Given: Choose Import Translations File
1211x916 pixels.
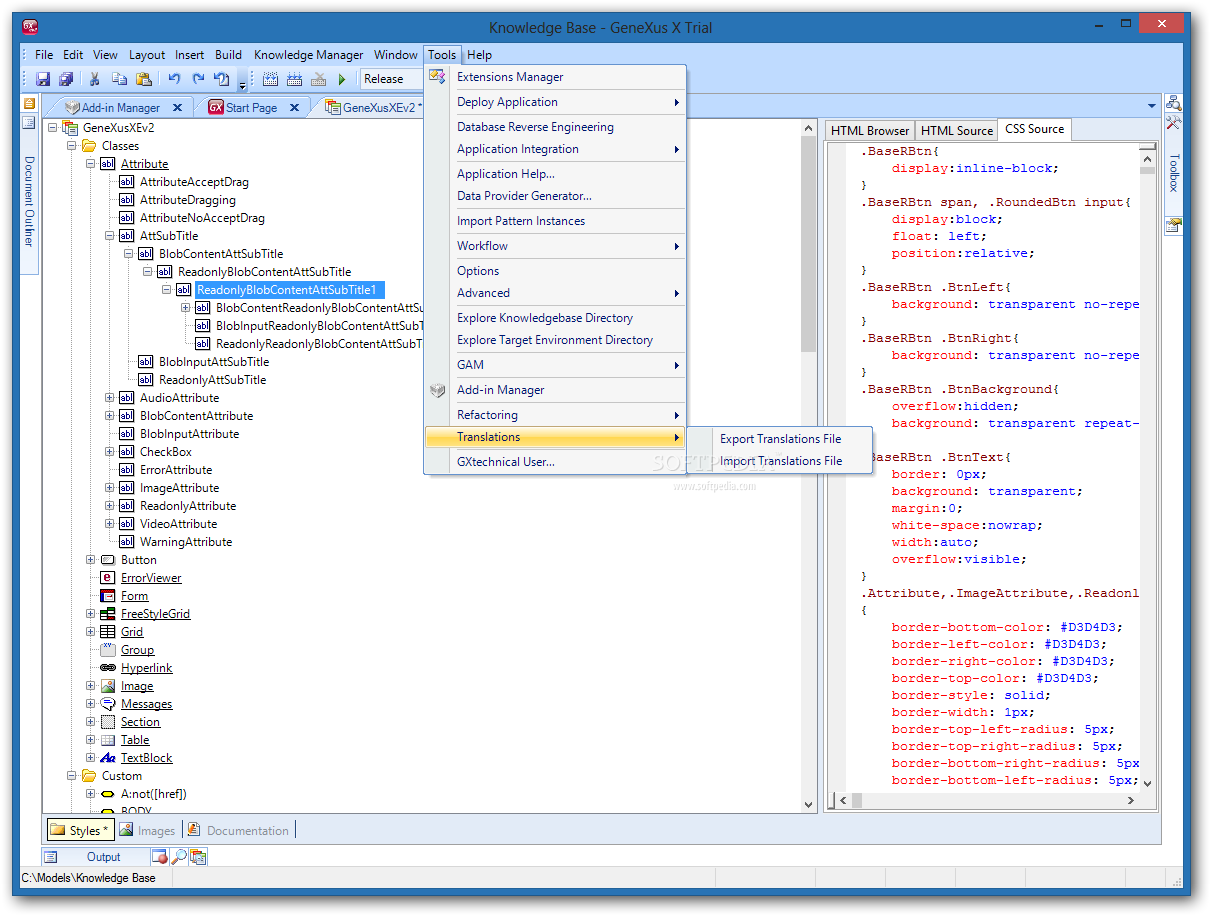Looking at the screenshot, I should pyautogui.click(x=781, y=461).
